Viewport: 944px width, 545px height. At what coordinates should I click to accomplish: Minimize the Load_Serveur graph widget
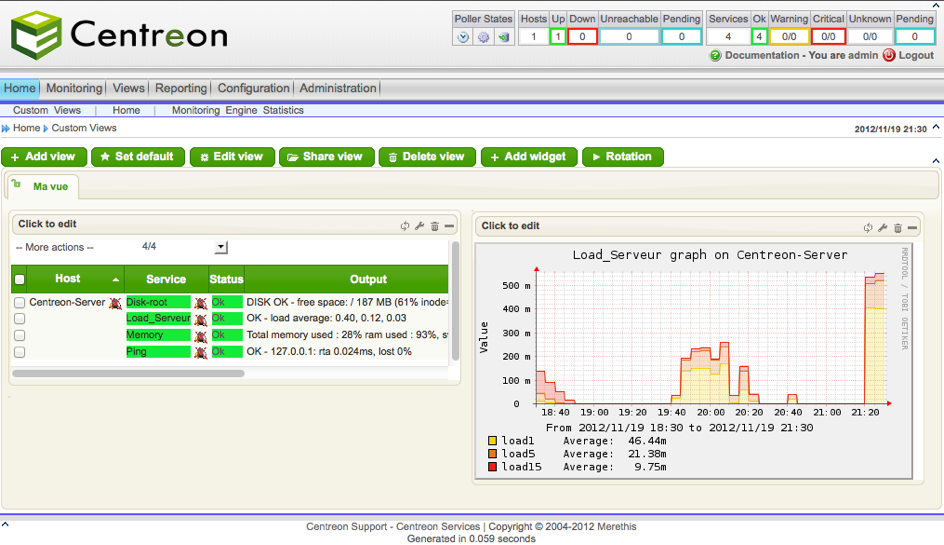coord(913,228)
